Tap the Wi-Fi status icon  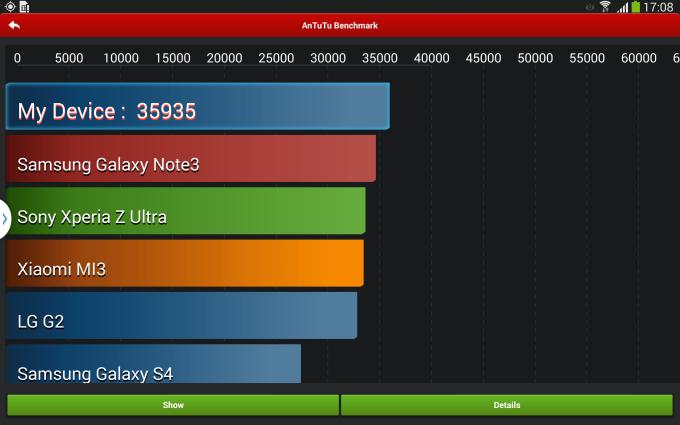tap(605, 7)
